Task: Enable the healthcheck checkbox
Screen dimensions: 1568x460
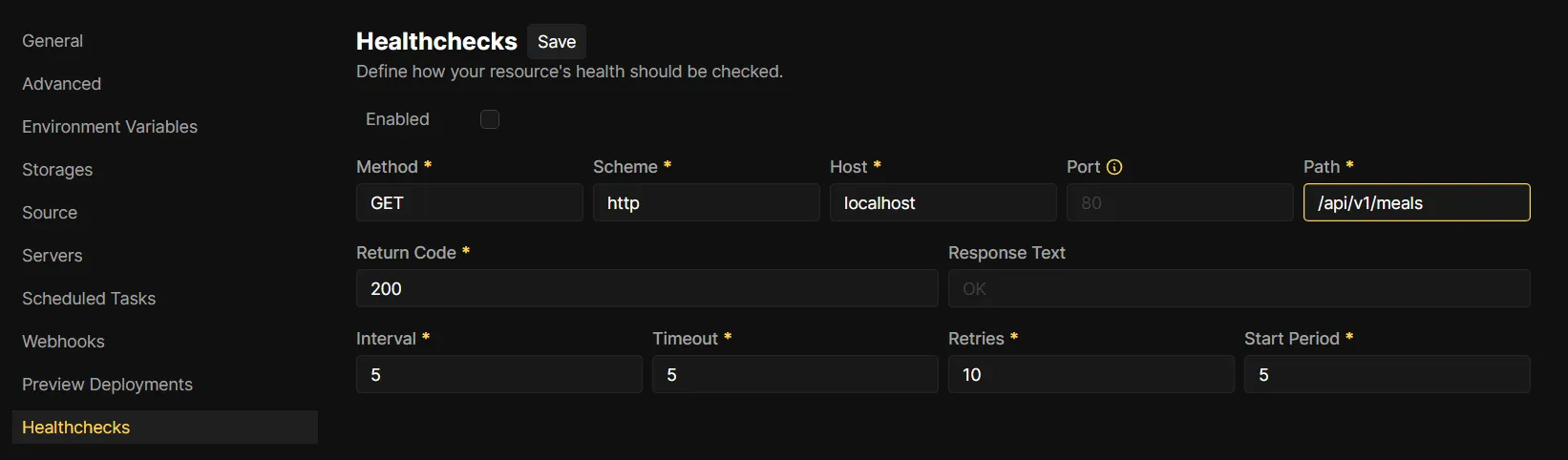Action: [490, 119]
